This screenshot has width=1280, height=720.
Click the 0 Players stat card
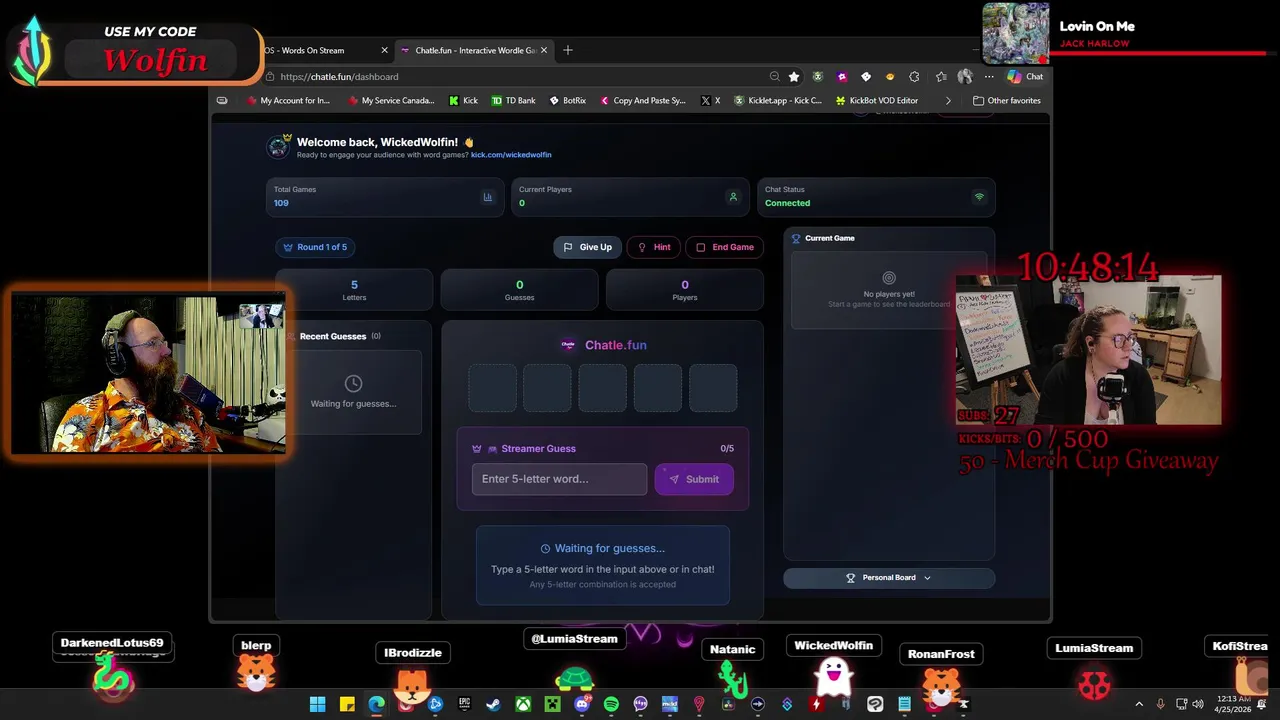685,290
